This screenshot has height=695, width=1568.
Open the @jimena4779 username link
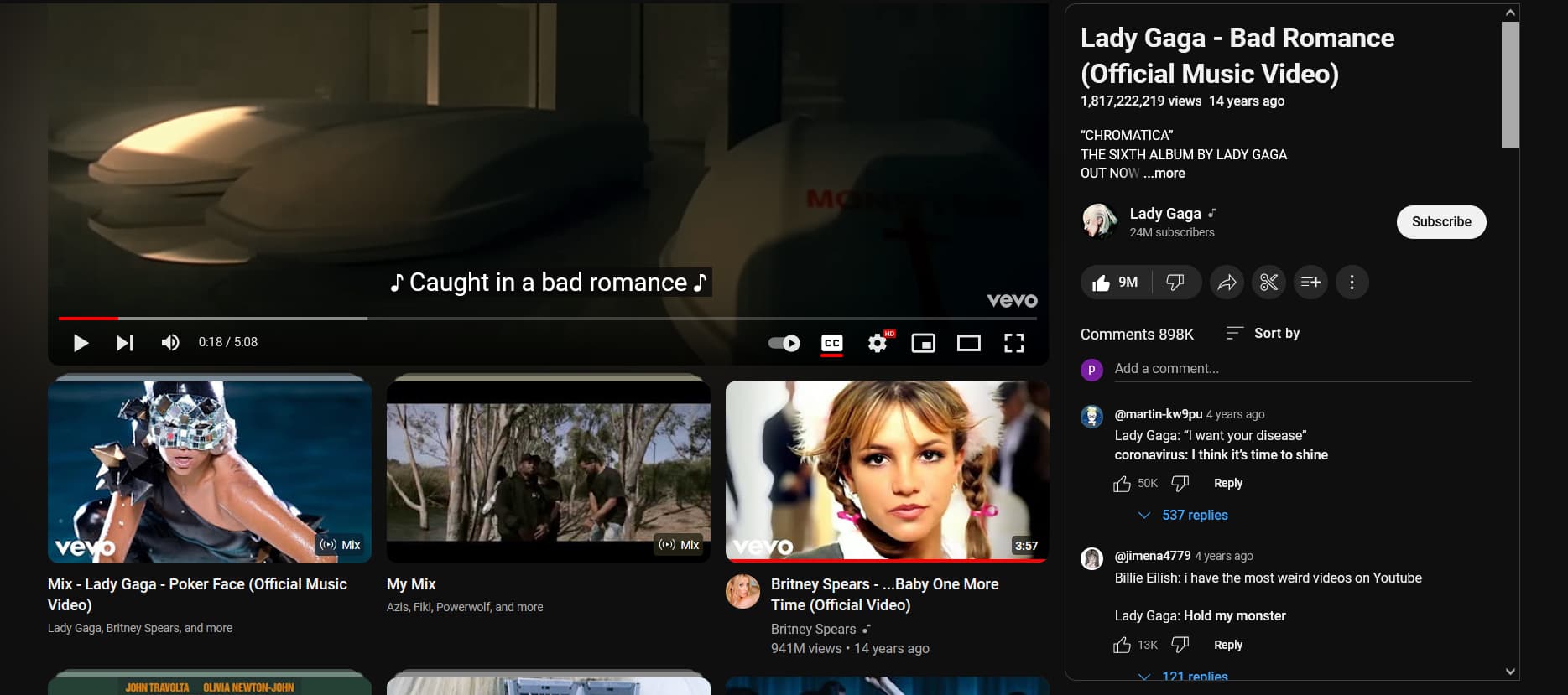[x=1153, y=556]
